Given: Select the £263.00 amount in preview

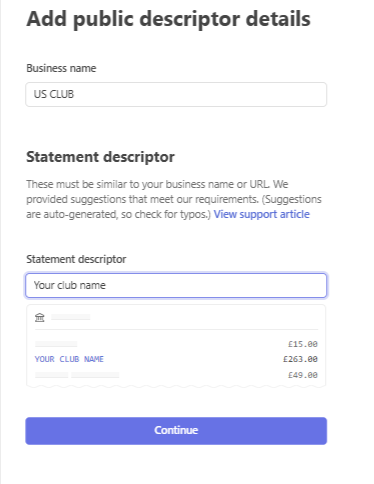Looking at the screenshot, I should pyautogui.click(x=300, y=359).
